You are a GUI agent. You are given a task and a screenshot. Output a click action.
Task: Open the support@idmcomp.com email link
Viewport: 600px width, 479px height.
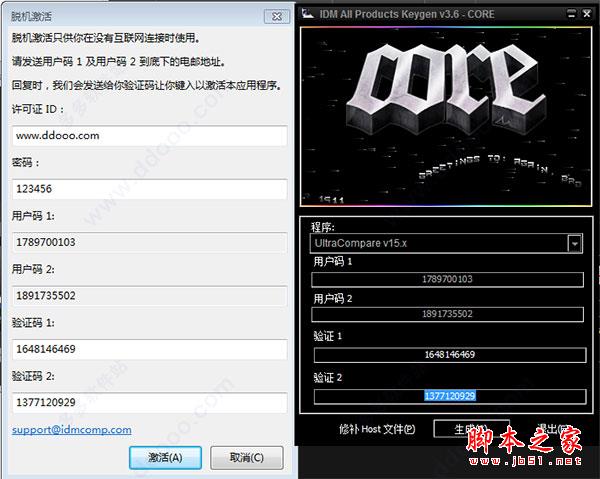[72, 430]
